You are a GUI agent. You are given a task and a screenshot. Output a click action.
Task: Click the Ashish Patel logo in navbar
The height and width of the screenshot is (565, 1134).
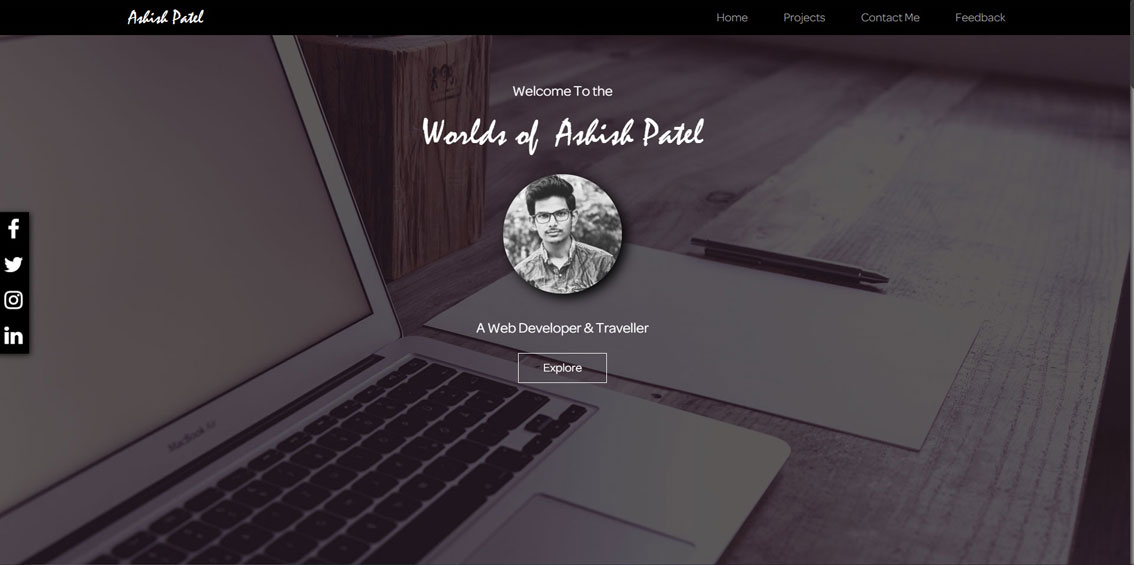(x=166, y=17)
